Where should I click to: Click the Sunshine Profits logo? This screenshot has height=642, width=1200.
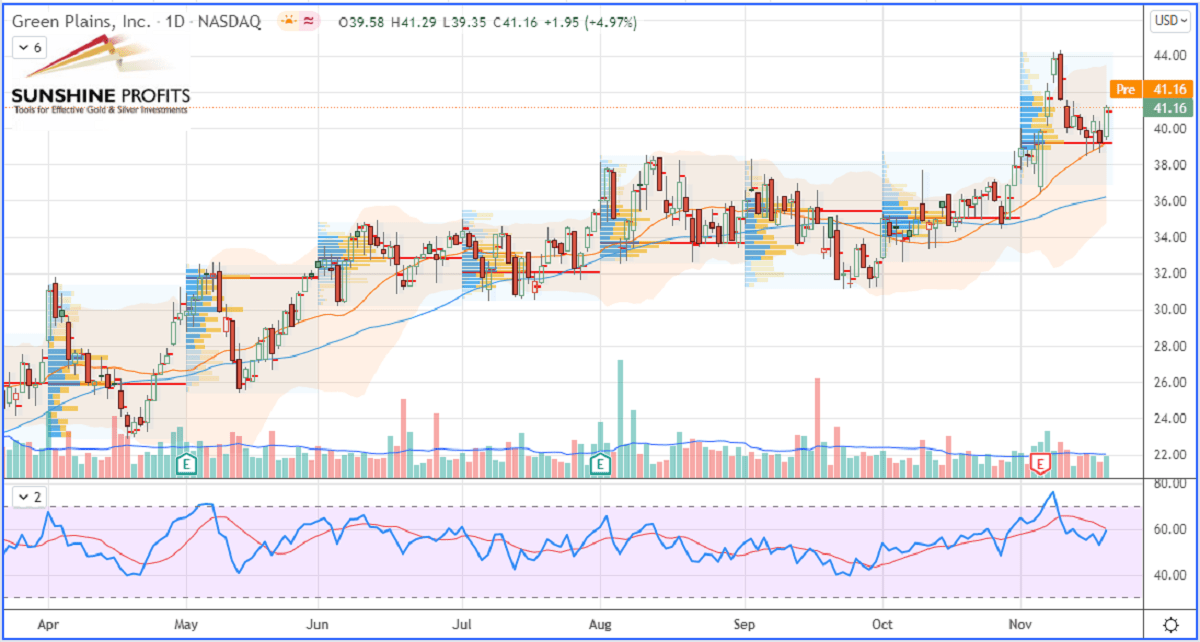click(98, 78)
